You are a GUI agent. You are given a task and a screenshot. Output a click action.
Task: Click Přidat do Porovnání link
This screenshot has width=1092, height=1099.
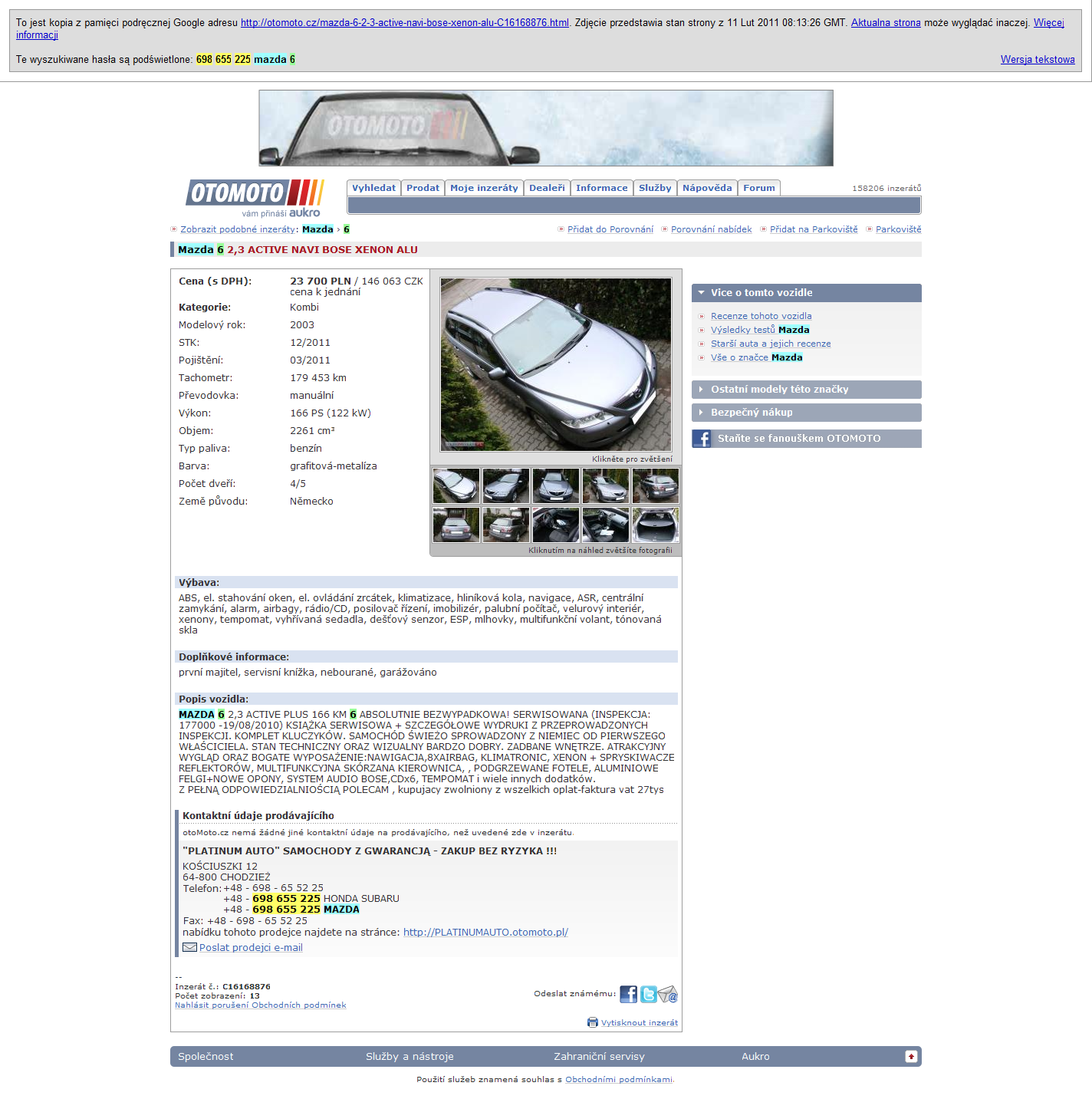610,229
